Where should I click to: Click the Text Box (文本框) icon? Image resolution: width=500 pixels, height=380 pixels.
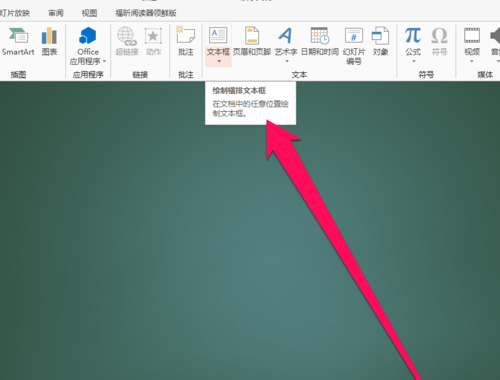tap(218, 35)
